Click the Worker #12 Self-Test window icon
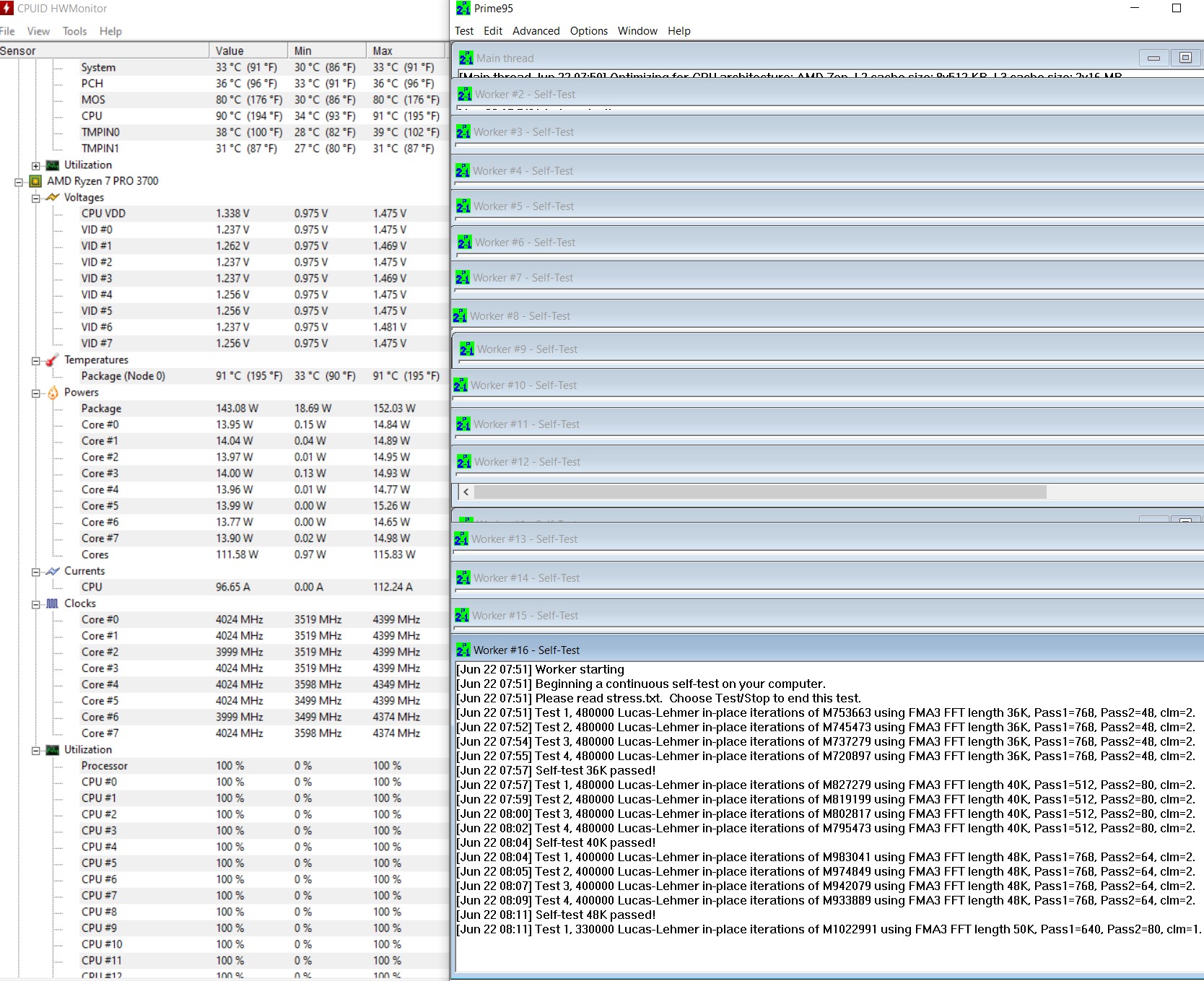Image resolution: width=1204 pixels, height=981 pixels. pos(463,462)
